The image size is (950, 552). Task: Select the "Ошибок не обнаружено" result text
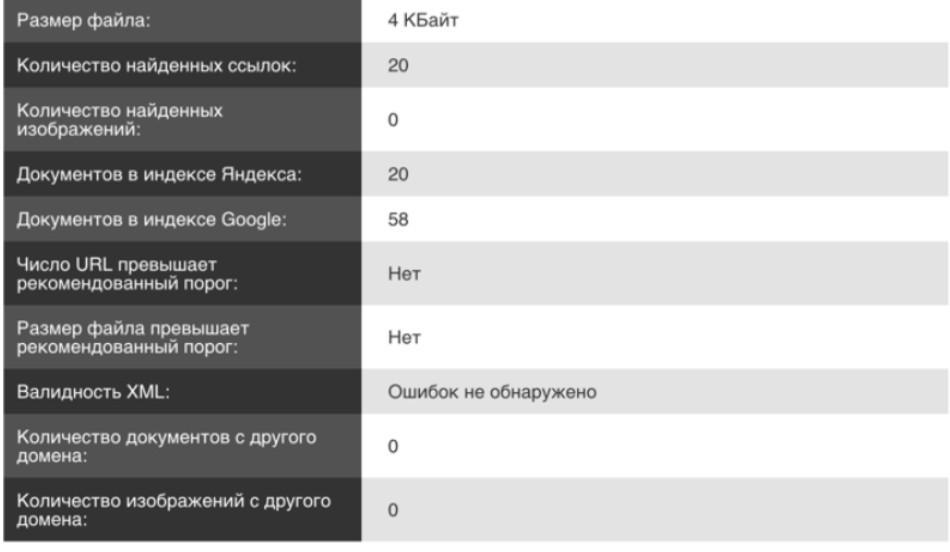tap(492, 392)
